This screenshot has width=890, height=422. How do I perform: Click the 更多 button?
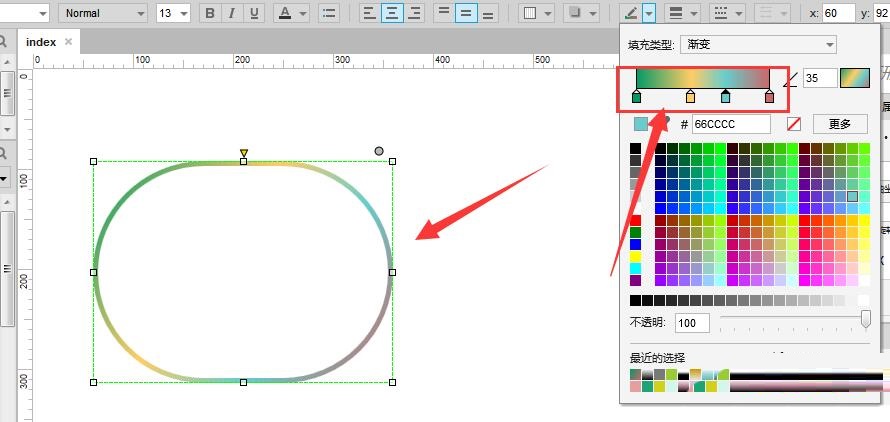click(x=840, y=124)
